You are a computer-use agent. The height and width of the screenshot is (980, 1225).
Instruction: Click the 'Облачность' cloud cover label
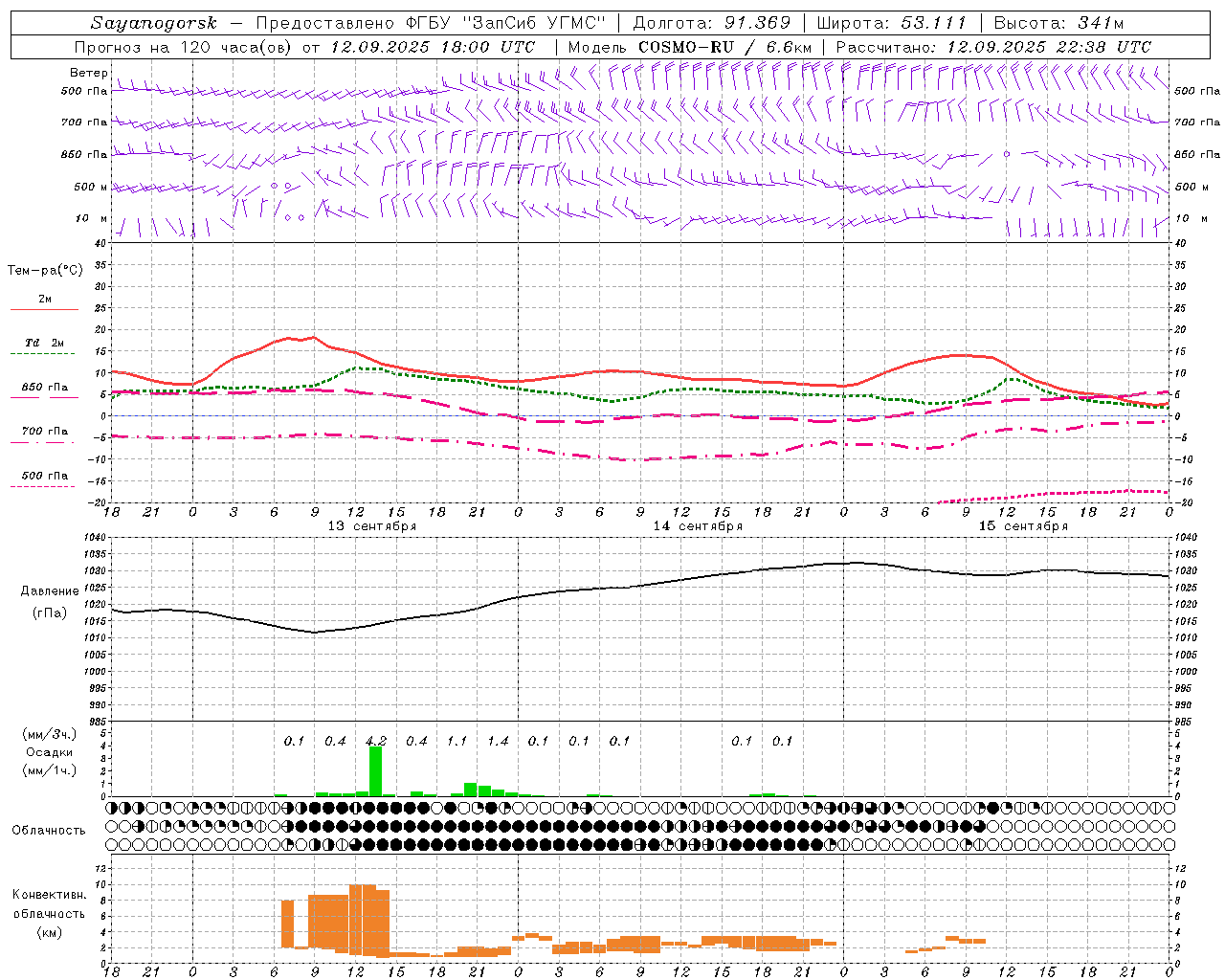[49, 831]
